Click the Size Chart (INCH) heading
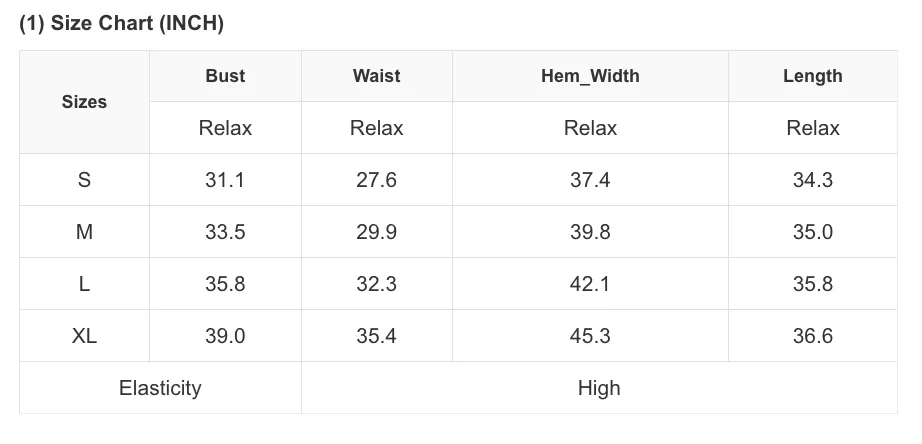The image size is (922, 444). 121,24
